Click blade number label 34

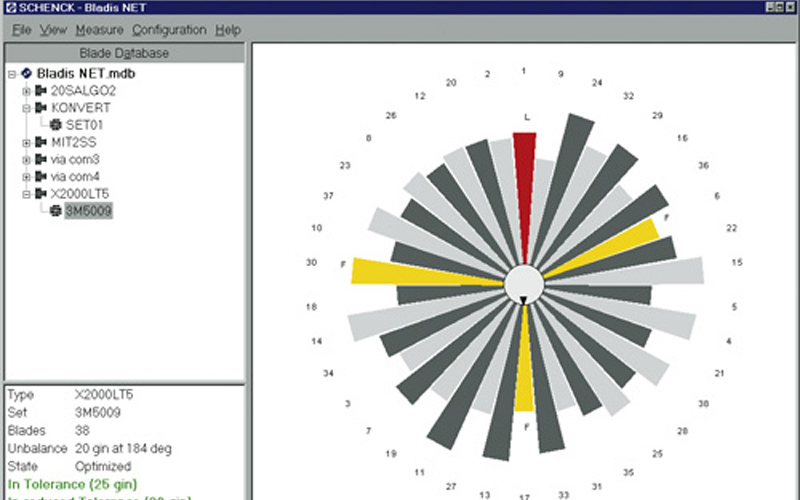(x=328, y=373)
